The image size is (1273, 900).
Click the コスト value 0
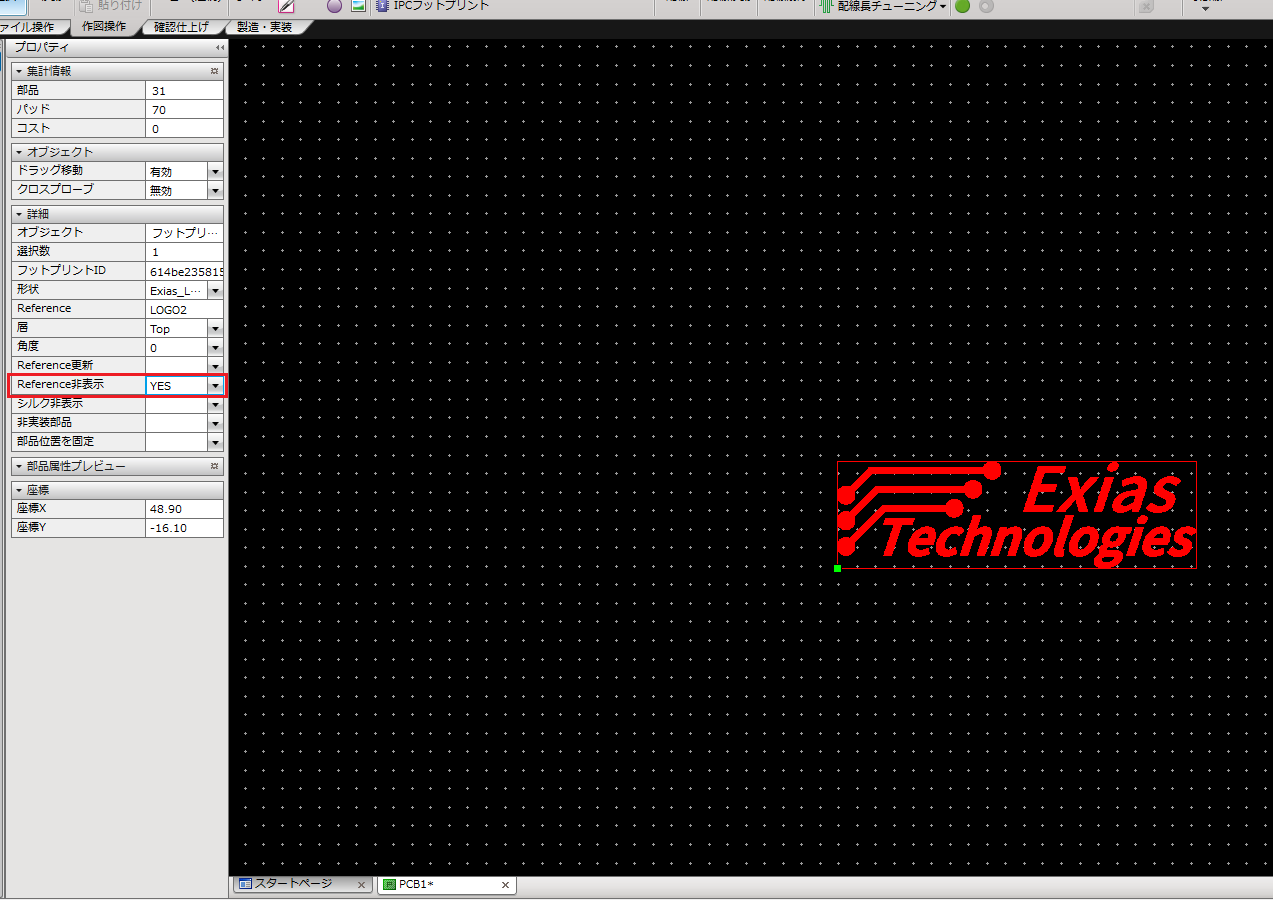(x=184, y=129)
